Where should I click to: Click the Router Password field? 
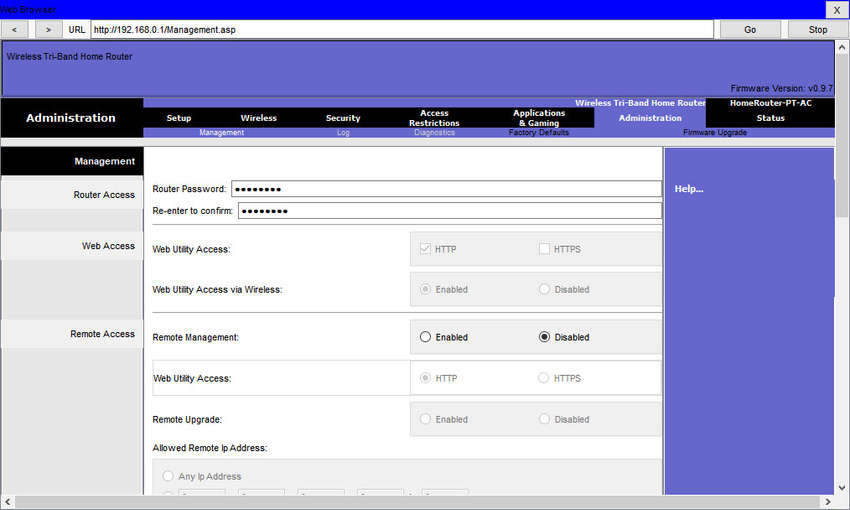pyautogui.click(x=446, y=189)
